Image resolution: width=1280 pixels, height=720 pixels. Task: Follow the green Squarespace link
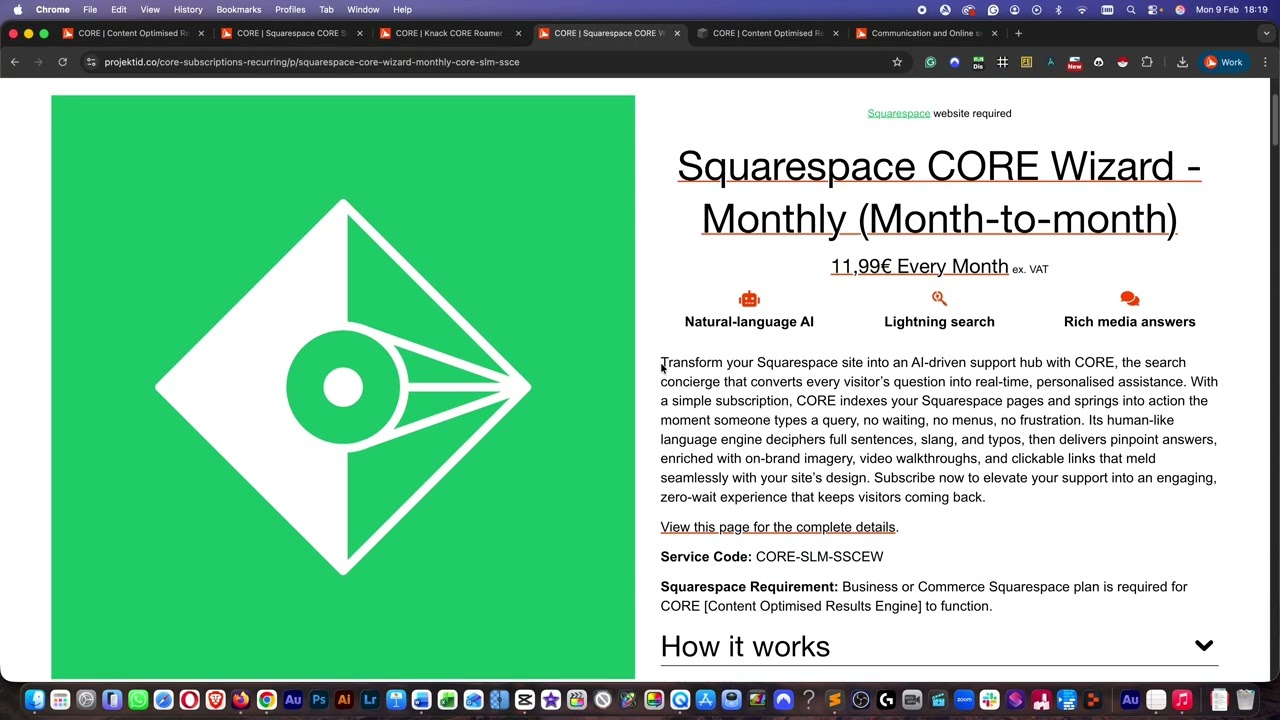[898, 113]
